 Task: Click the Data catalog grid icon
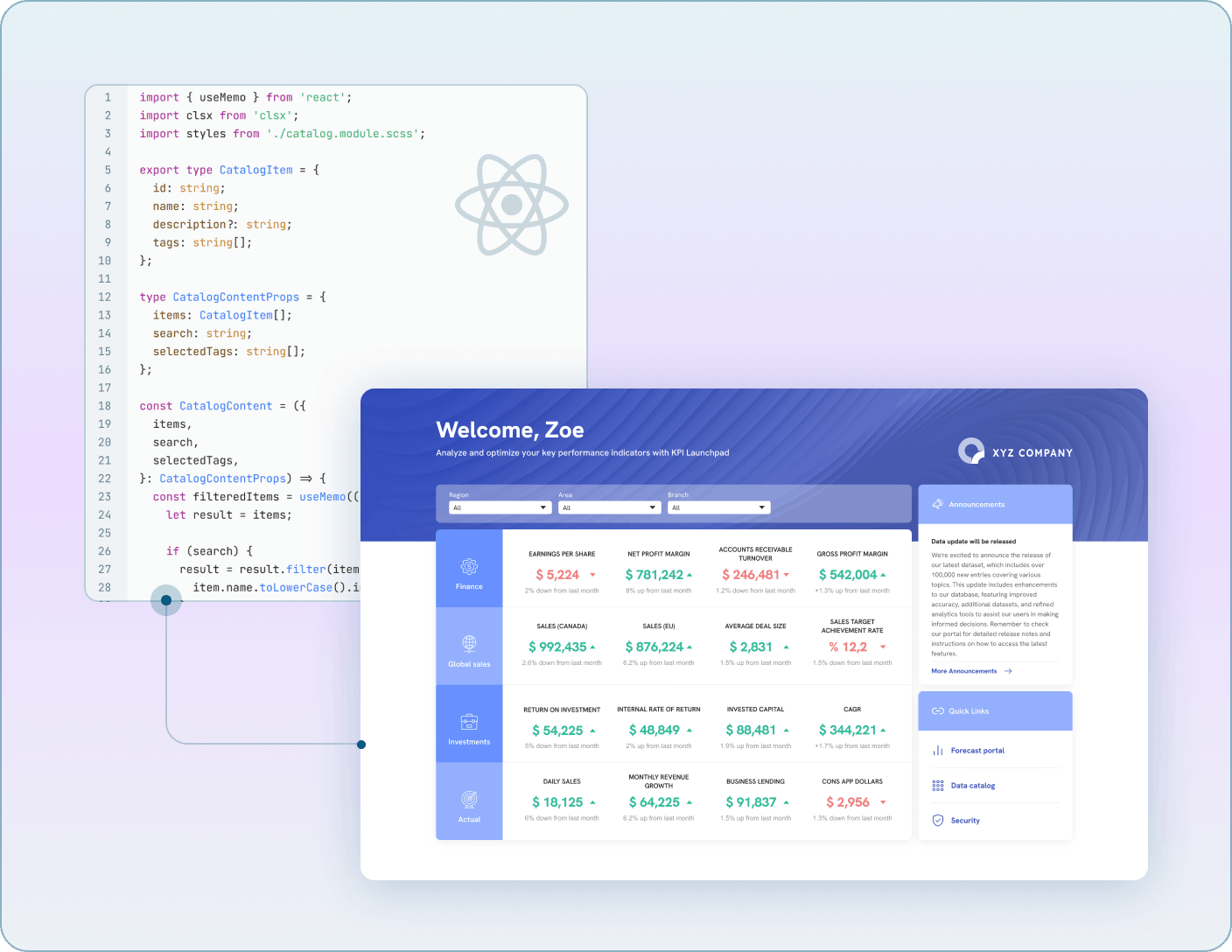pos(937,785)
